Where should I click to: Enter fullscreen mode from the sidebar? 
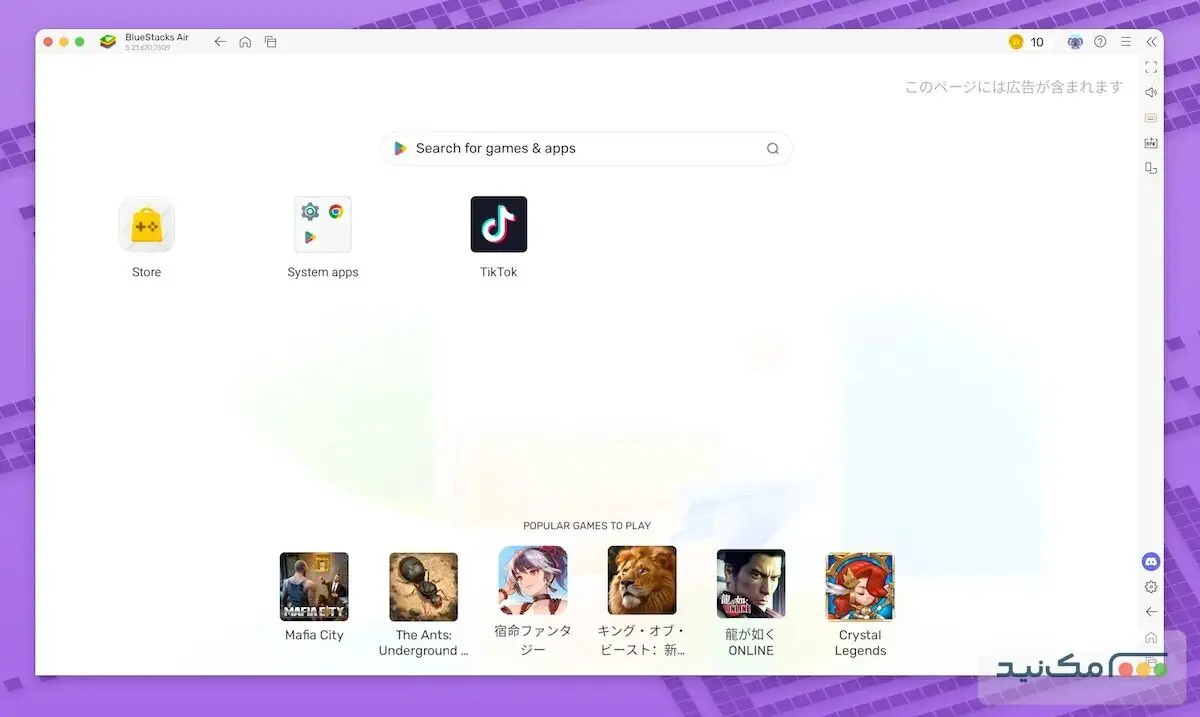[x=1150, y=67]
